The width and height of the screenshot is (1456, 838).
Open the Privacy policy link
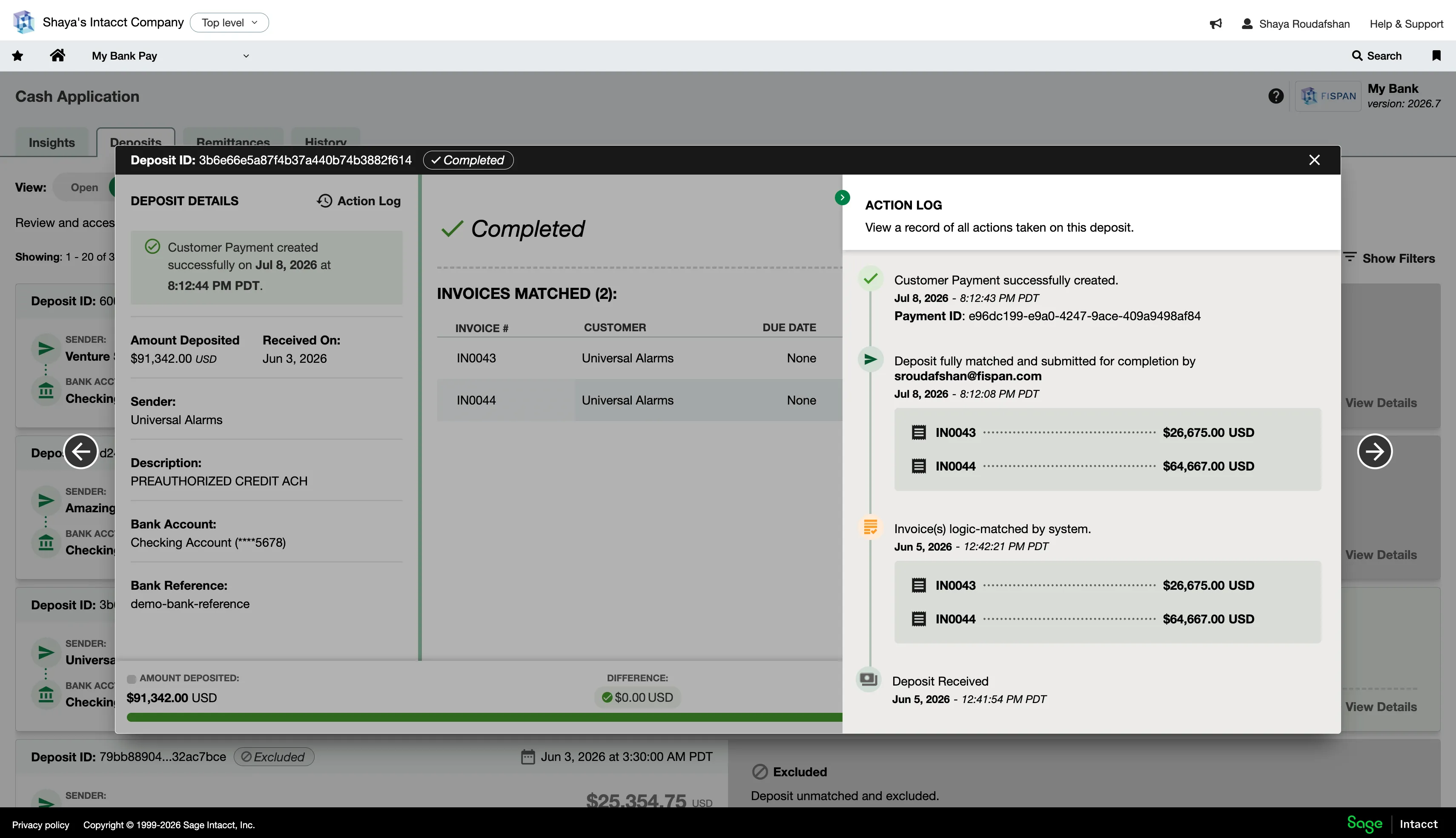(x=41, y=825)
